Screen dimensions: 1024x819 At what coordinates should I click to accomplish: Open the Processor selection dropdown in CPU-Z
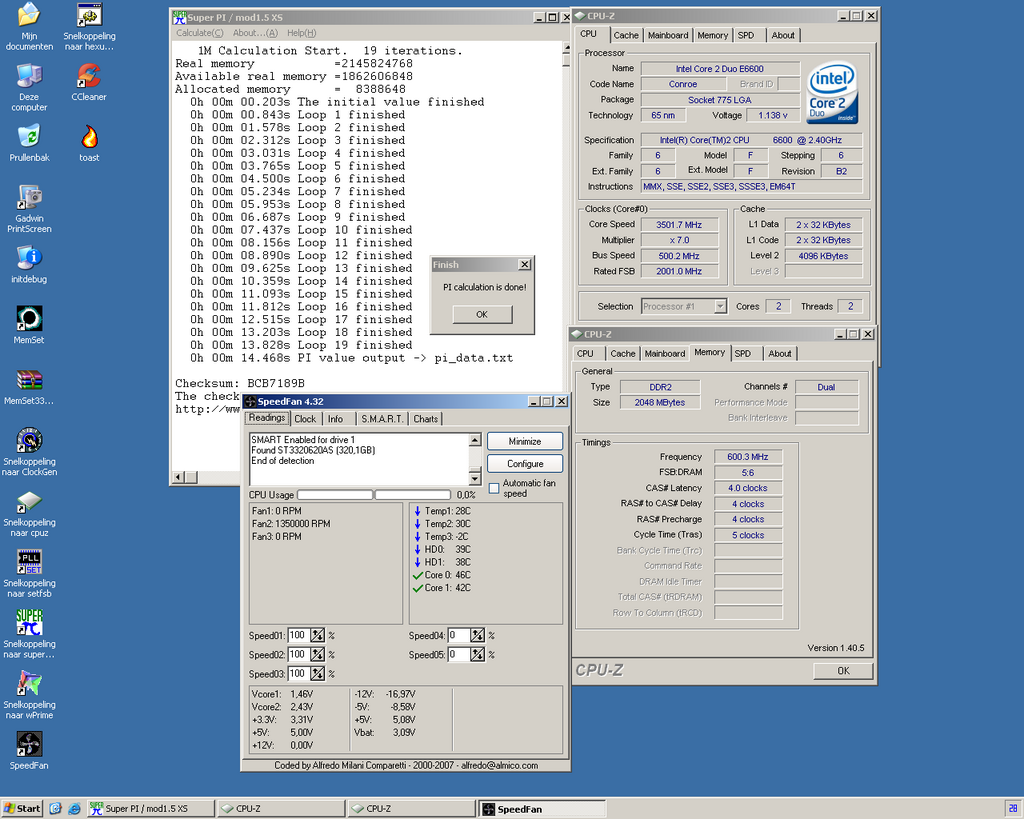720,306
